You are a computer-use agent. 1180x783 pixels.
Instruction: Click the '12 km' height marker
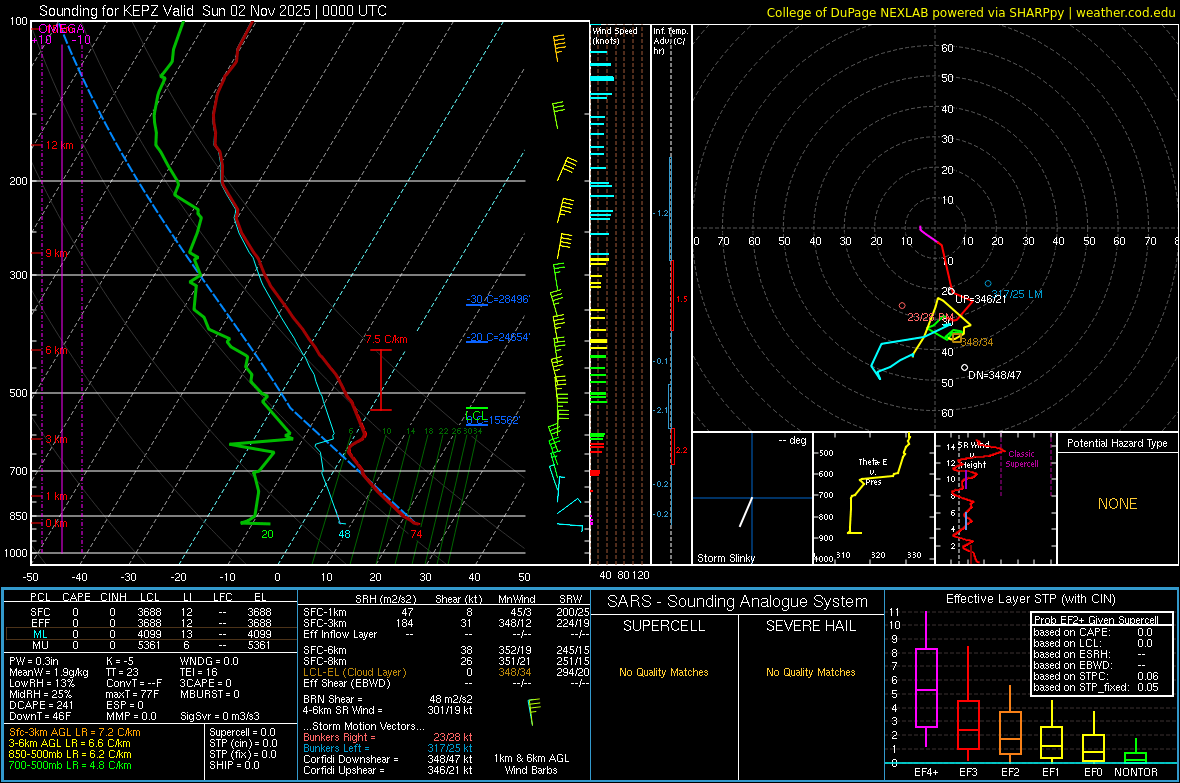pos(59,145)
